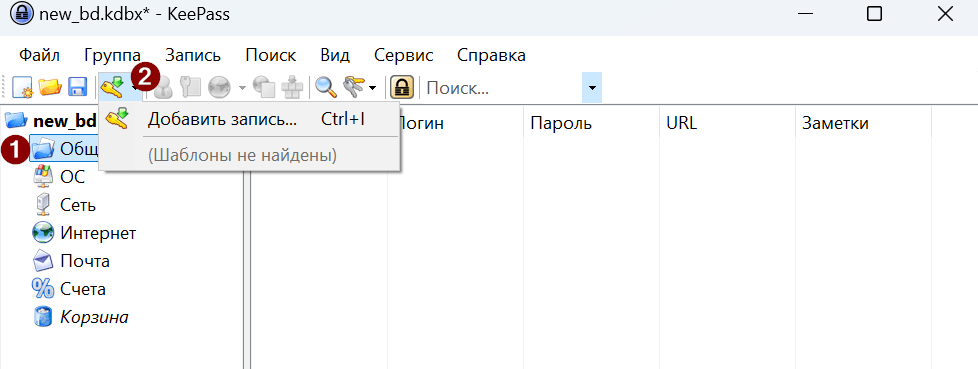Select the Сеть group

[78, 204]
